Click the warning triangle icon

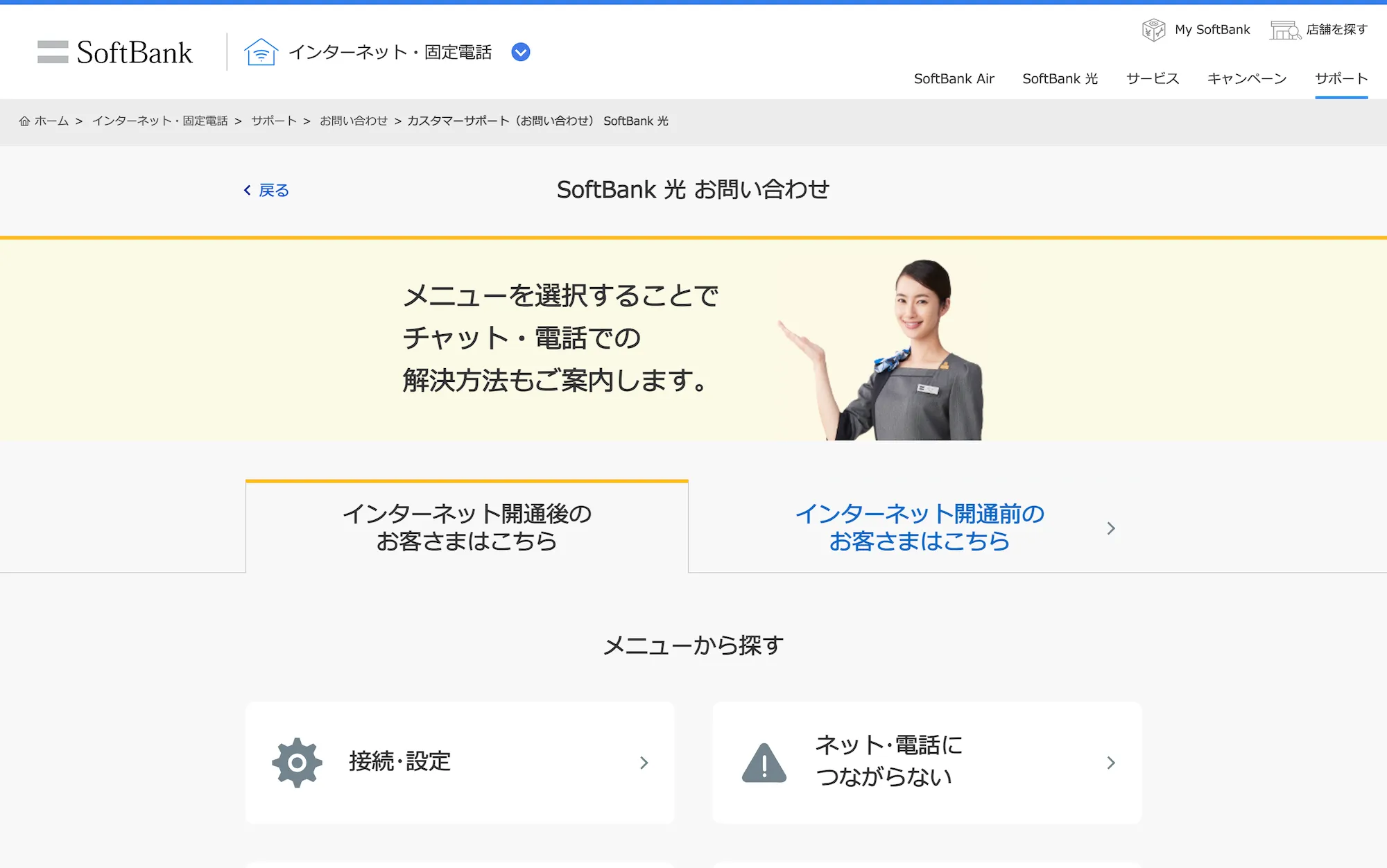[x=764, y=763]
